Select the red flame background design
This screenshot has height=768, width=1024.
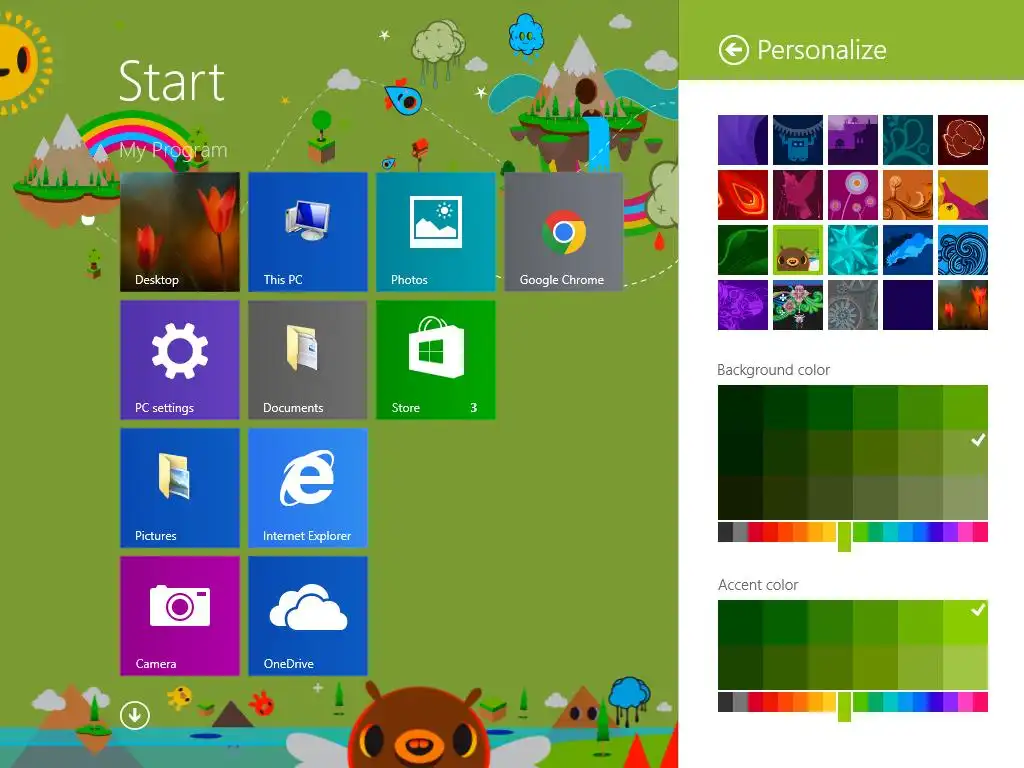743,195
